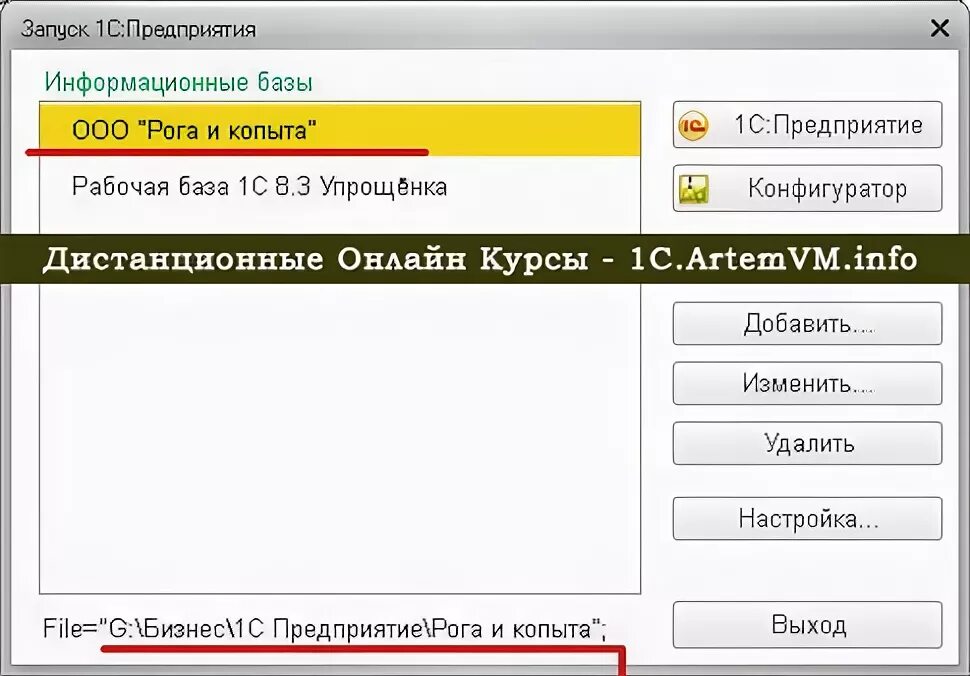Viewport: 970px width, 676px height.
Task: Exit the launcher via Выход button
Action: pos(807,625)
